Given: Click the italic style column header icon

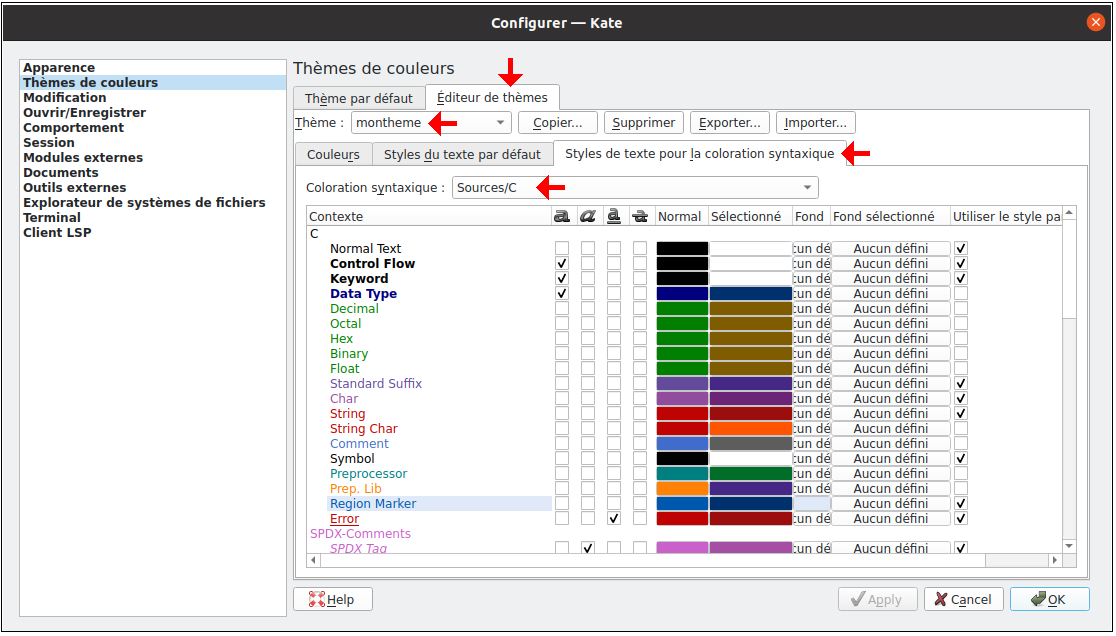Looking at the screenshot, I should coord(587,216).
